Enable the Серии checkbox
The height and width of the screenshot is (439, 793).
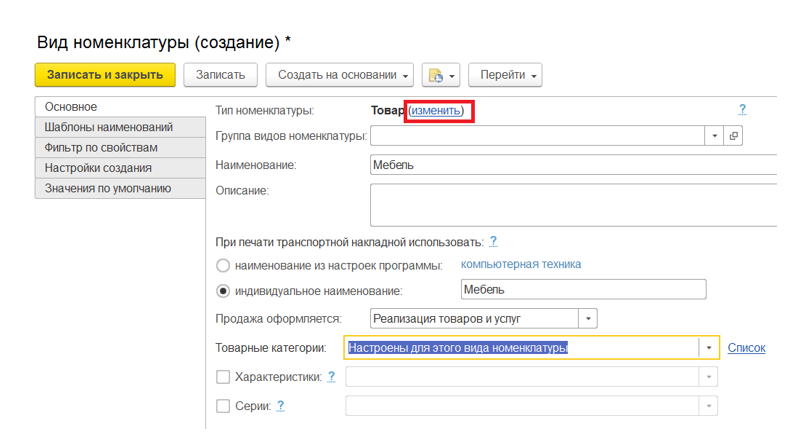point(223,406)
